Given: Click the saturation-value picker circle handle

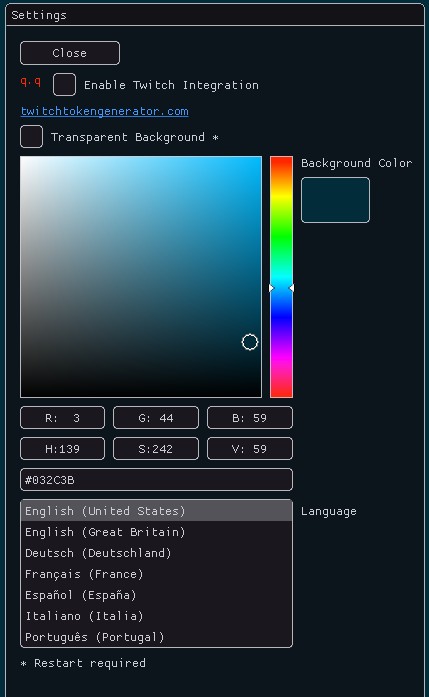Looking at the screenshot, I should pos(250,342).
